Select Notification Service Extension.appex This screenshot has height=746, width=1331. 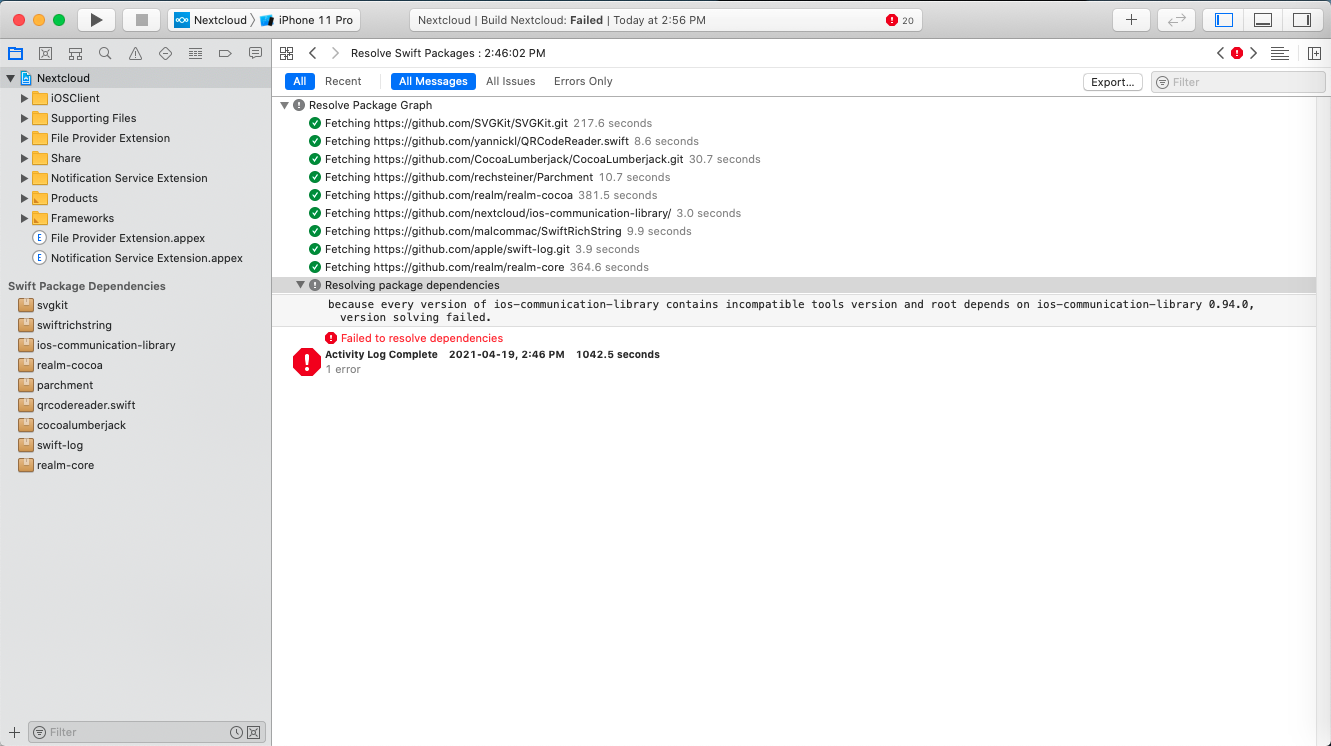point(146,258)
